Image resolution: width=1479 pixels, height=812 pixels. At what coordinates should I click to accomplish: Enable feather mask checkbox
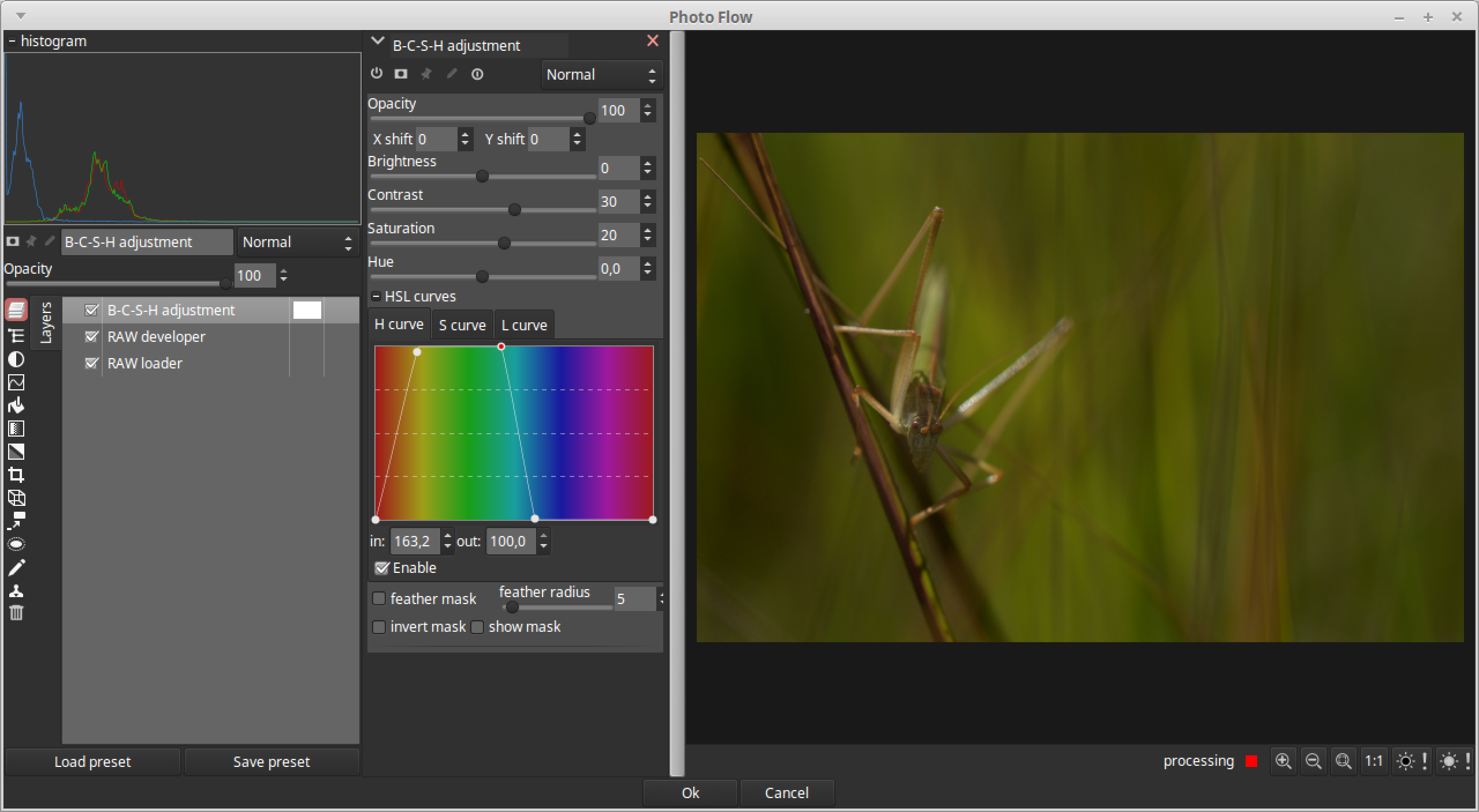[x=380, y=597]
